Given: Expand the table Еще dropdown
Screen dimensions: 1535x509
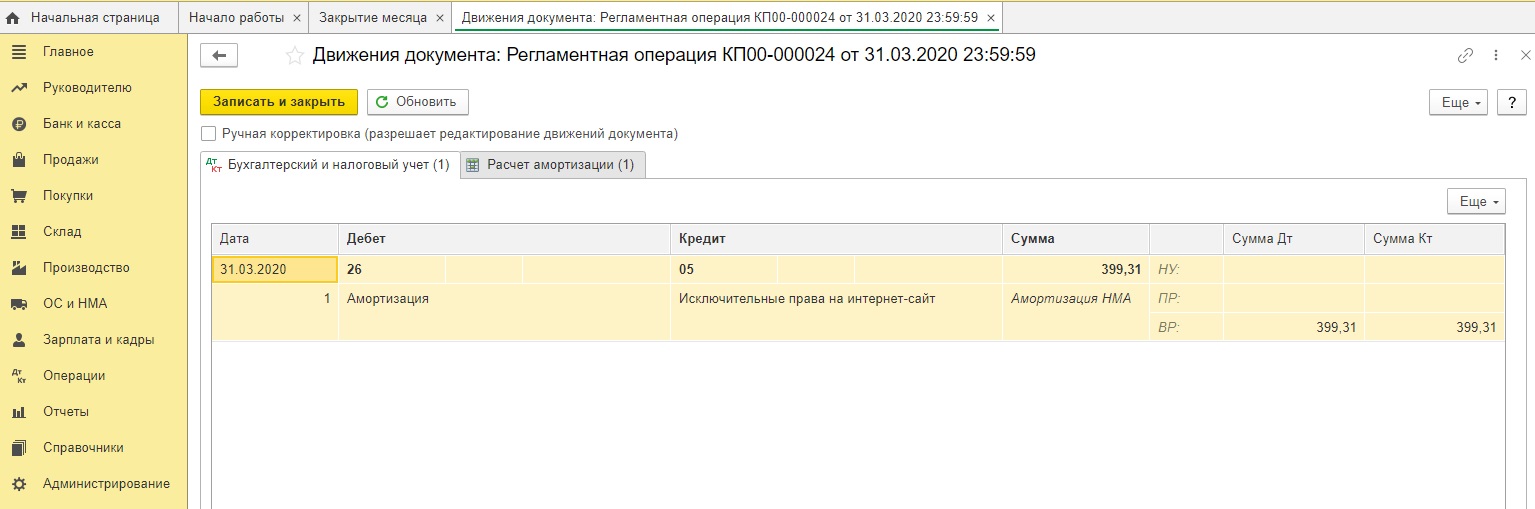Looking at the screenshot, I should click(x=1476, y=202).
